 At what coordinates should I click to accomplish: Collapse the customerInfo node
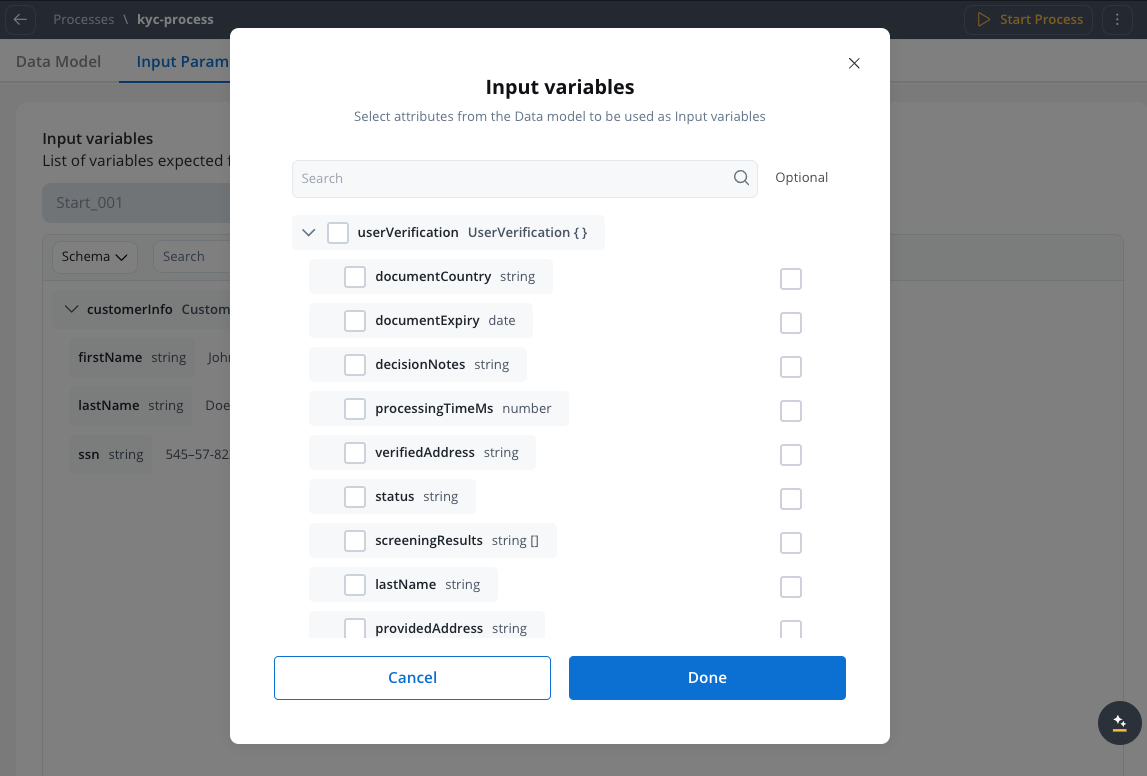(71, 309)
